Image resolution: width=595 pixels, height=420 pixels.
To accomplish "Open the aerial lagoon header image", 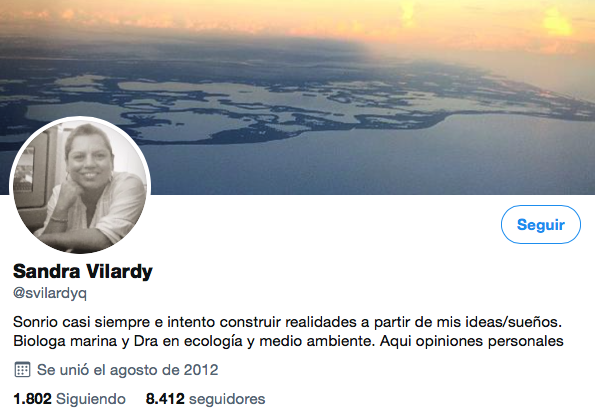I will [298, 97].
